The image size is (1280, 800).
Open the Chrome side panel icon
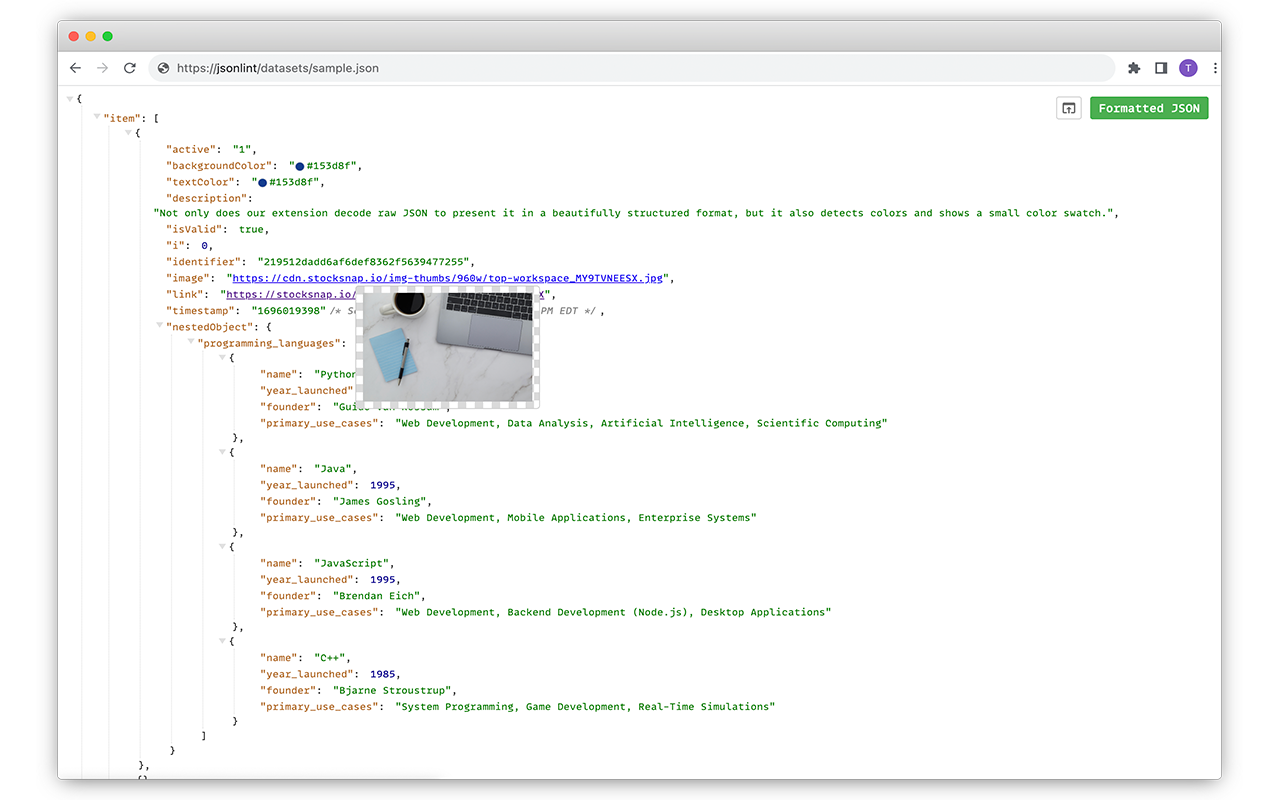point(1160,68)
